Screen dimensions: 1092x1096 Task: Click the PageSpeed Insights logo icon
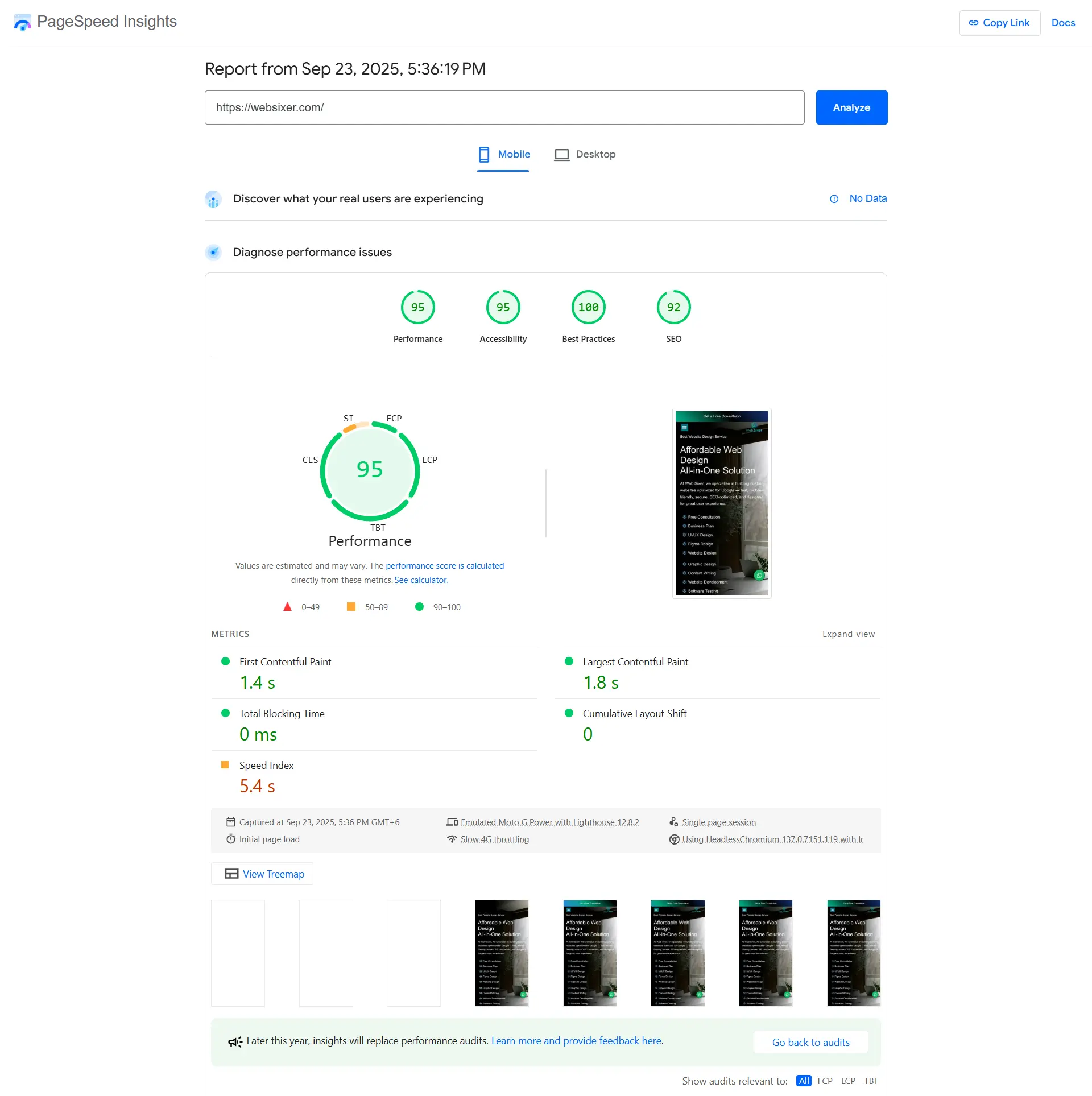click(x=22, y=23)
